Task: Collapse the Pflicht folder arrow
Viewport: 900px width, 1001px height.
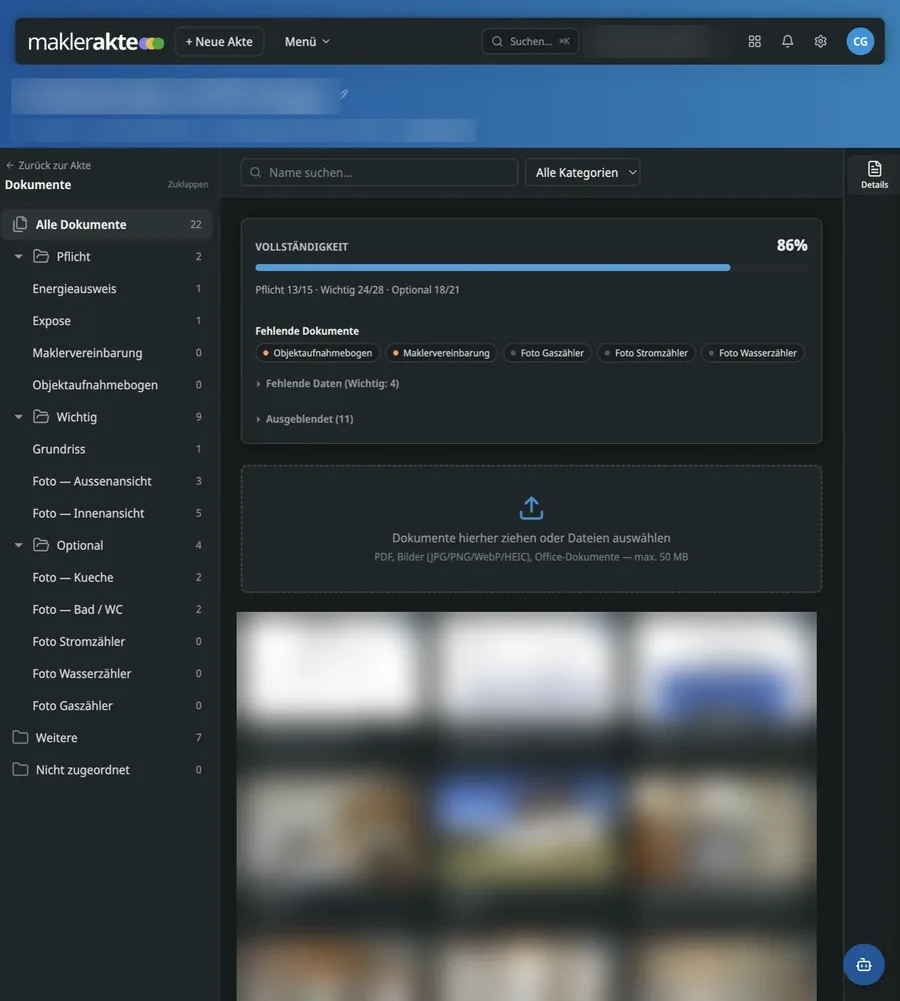Action: tap(19, 257)
